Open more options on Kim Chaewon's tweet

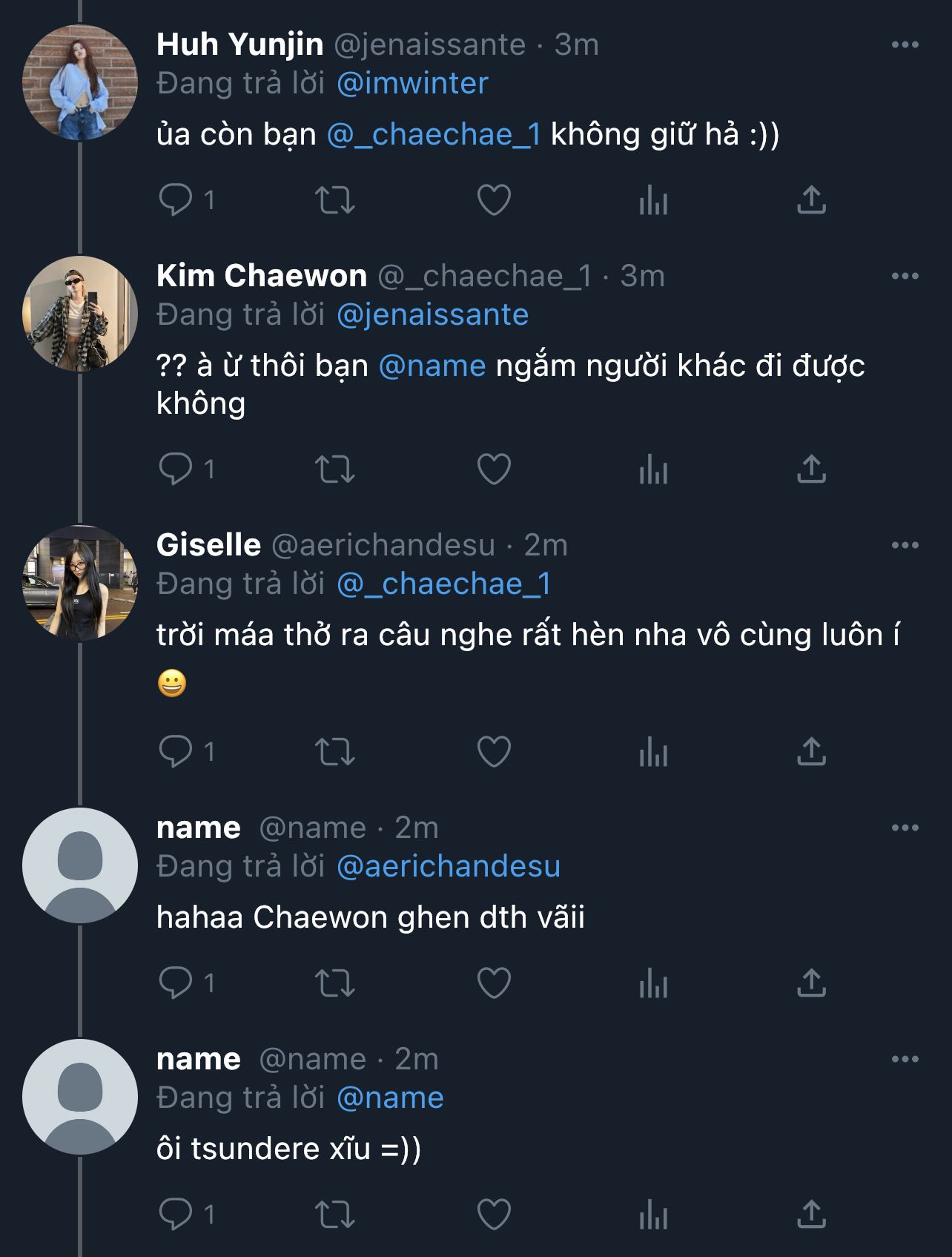(x=905, y=277)
